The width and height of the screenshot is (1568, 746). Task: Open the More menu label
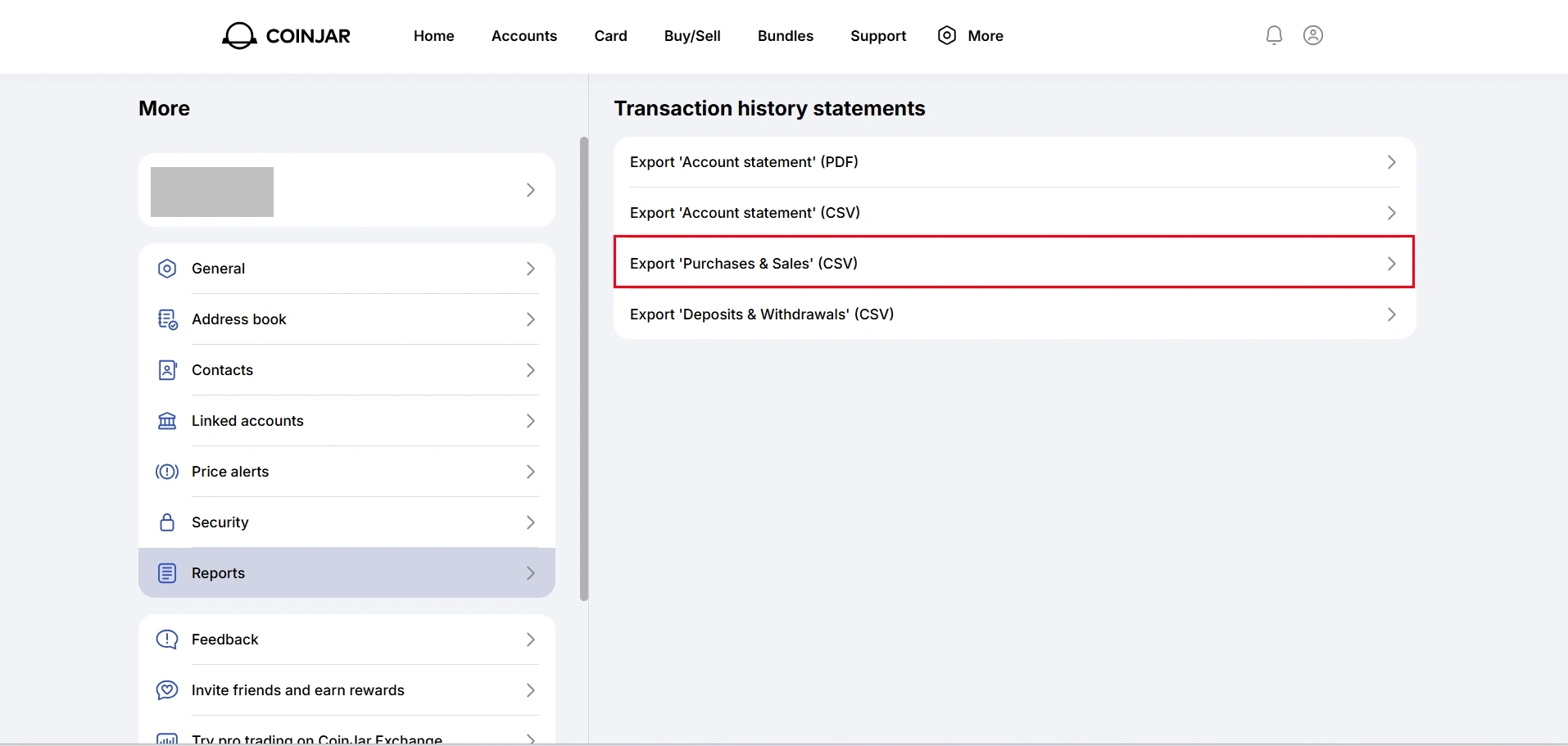(x=986, y=36)
